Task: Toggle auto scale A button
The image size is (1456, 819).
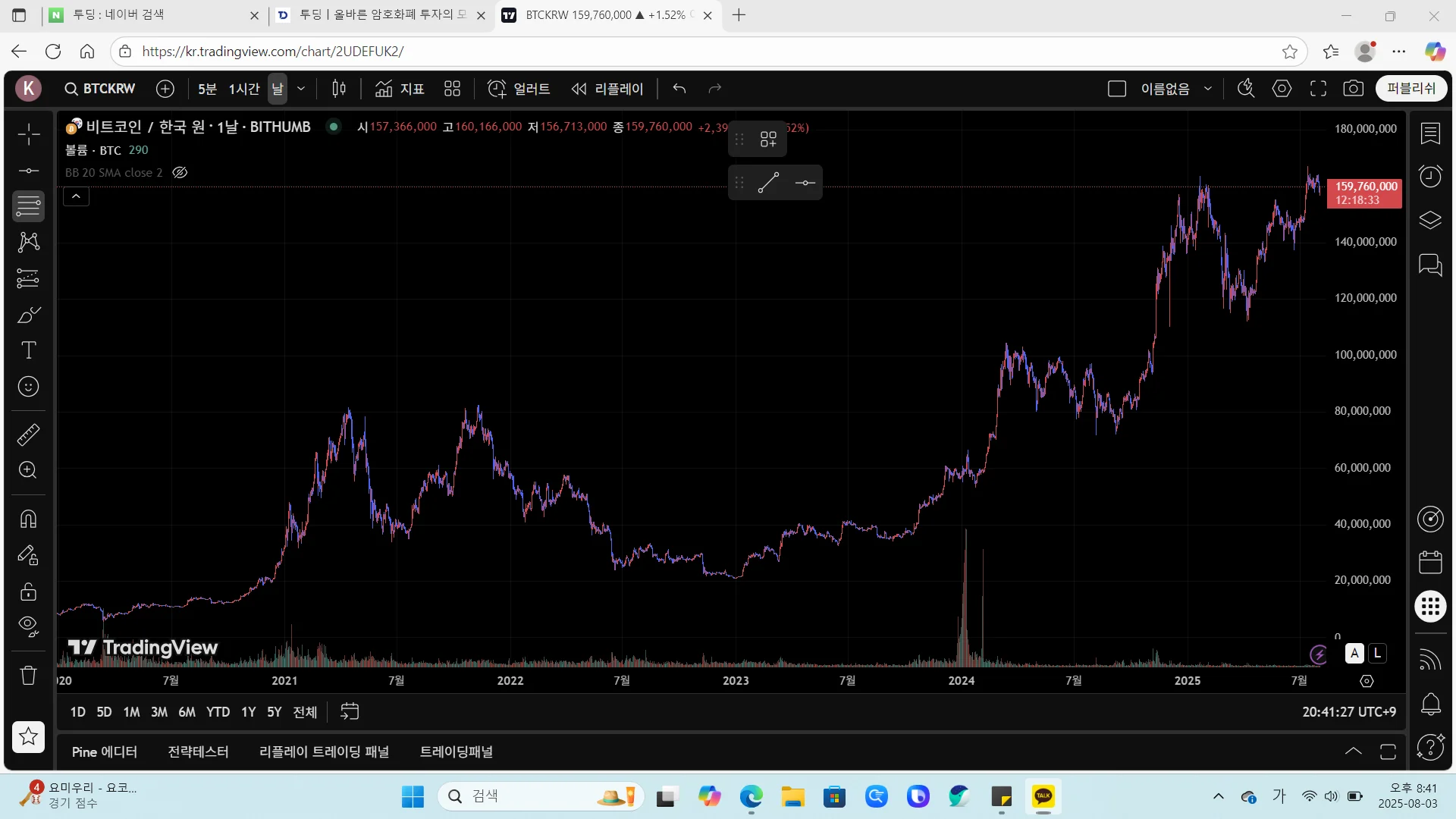Action: [1354, 653]
